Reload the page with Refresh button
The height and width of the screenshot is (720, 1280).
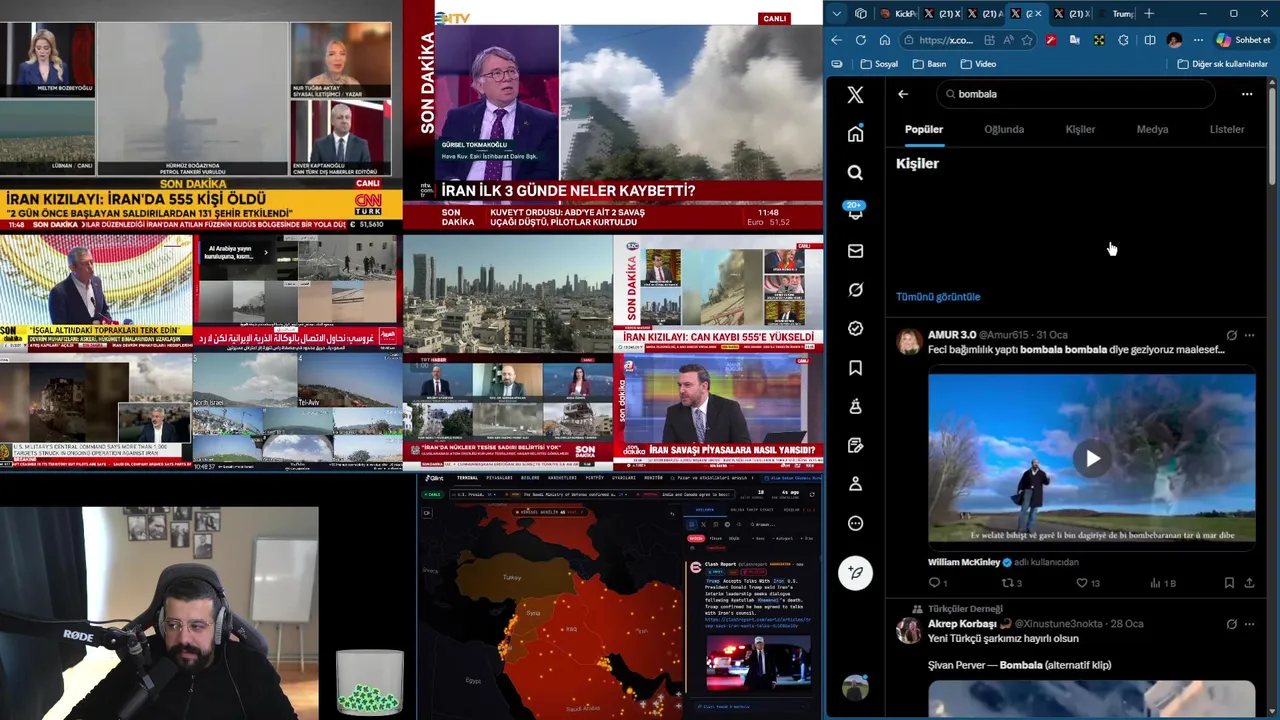860,40
